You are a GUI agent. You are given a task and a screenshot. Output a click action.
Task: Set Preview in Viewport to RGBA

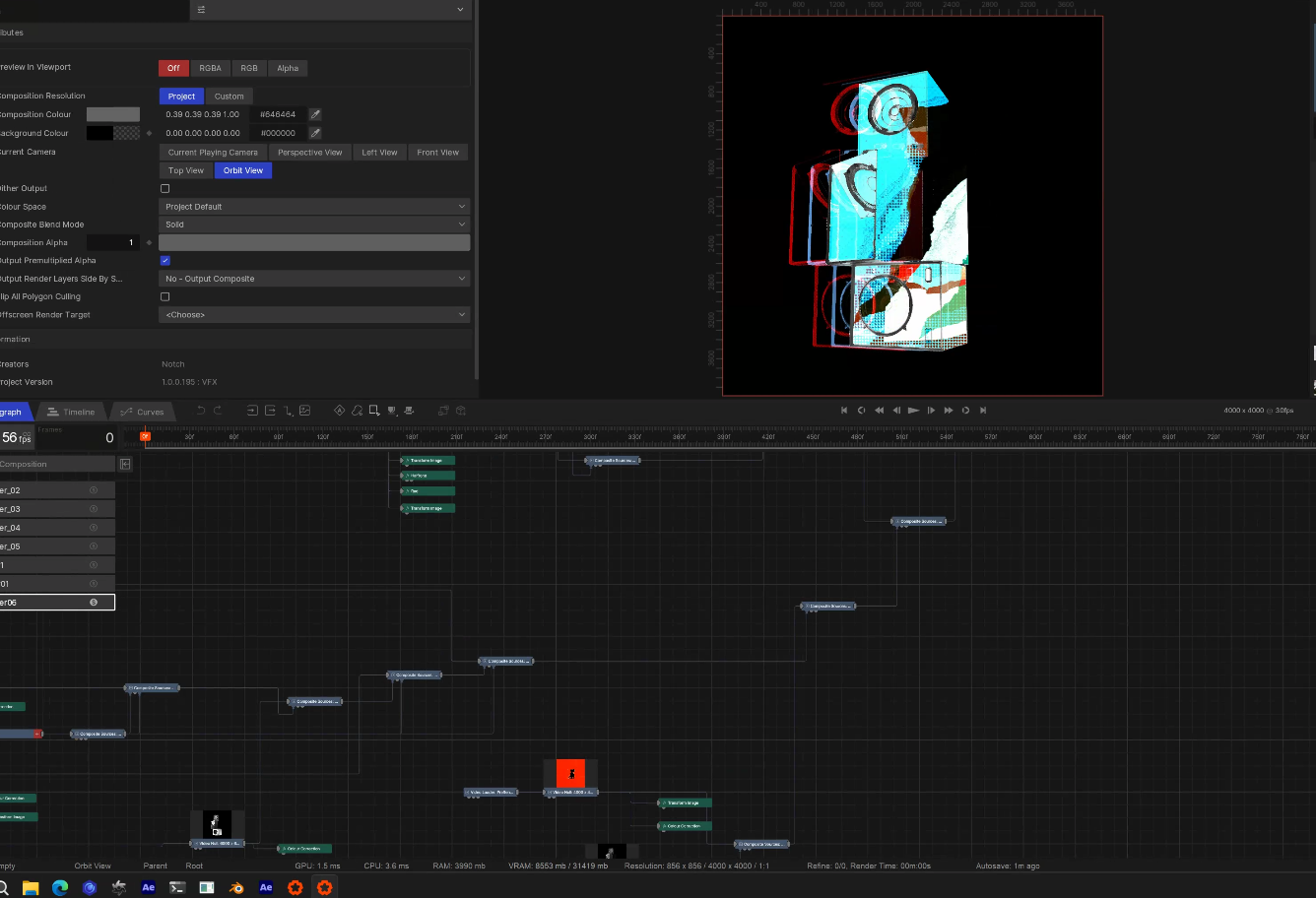tap(211, 68)
